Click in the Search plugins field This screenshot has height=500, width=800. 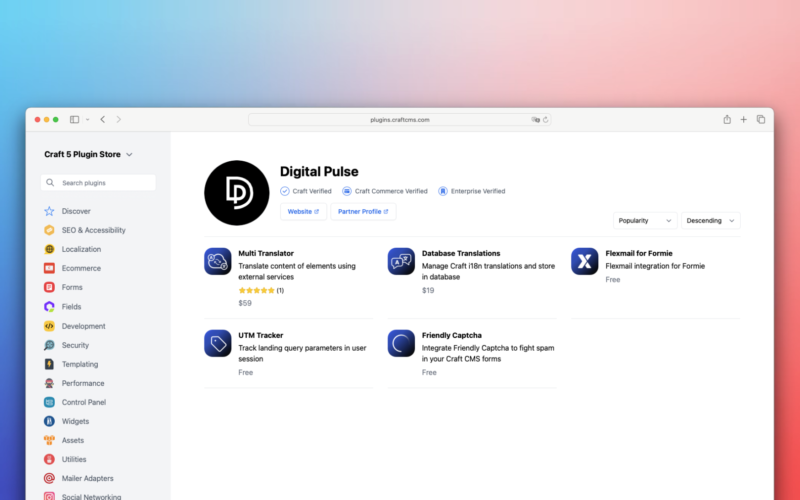[x=98, y=183]
